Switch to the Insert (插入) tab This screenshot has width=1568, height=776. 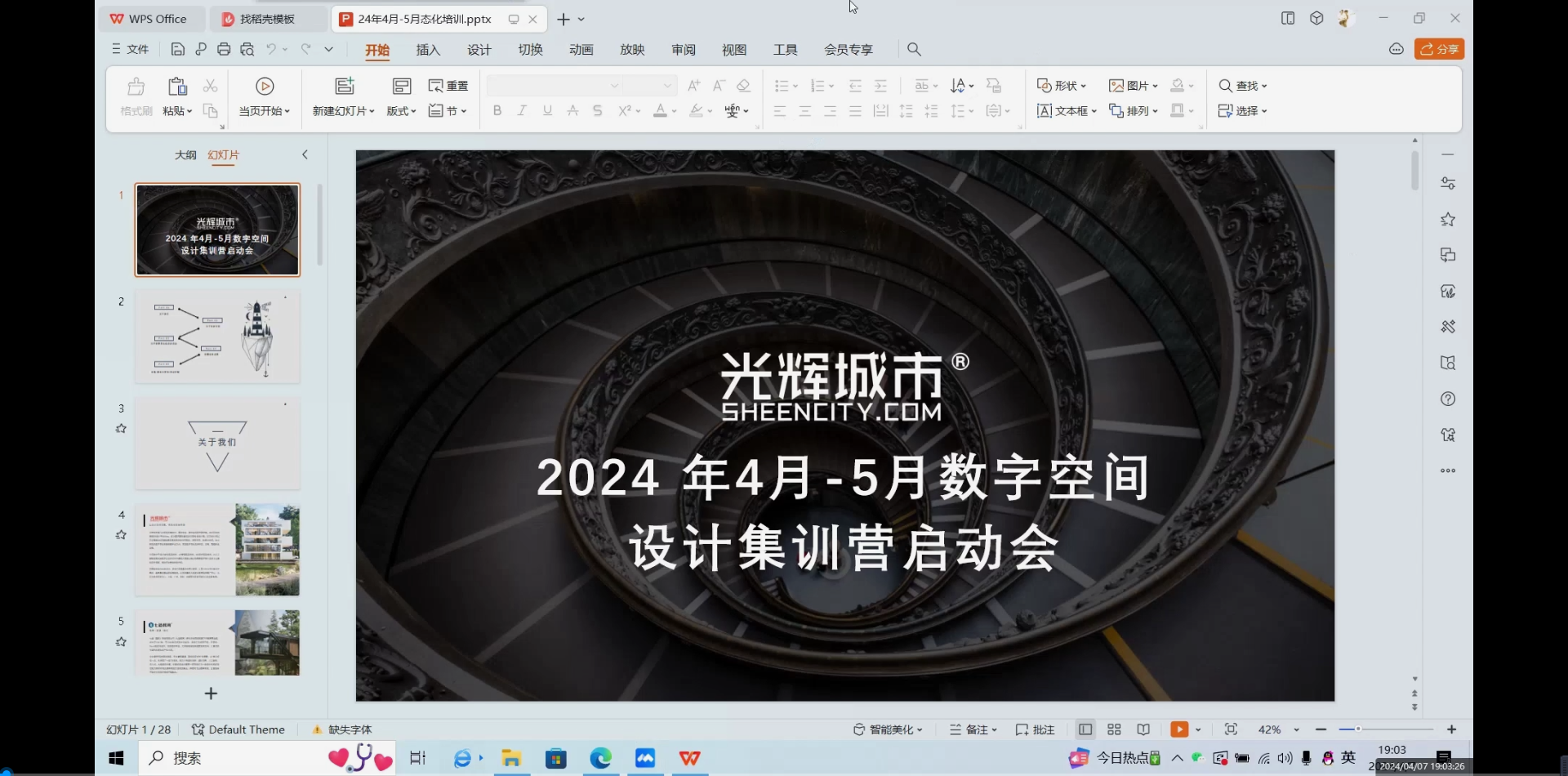coord(428,50)
